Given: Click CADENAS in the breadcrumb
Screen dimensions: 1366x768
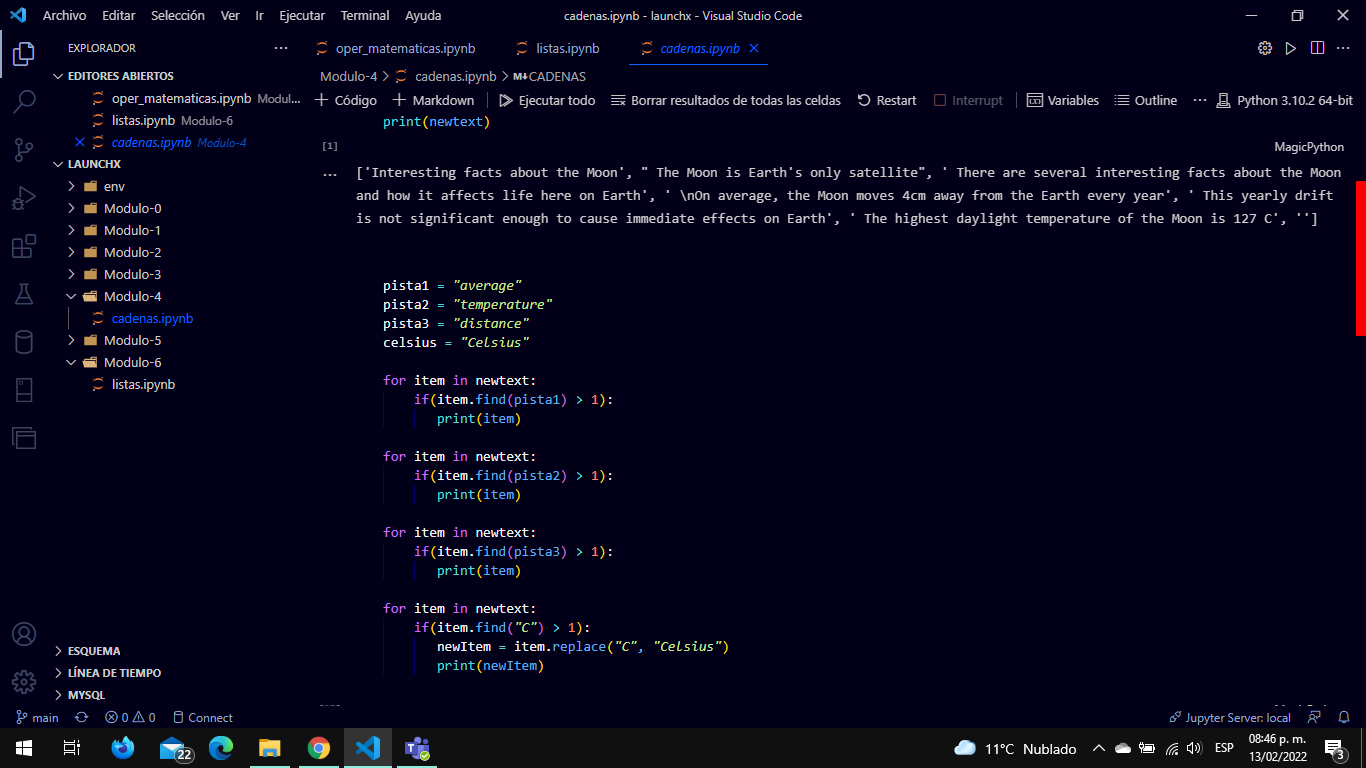Looking at the screenshot, I should (x=550, y=76).
